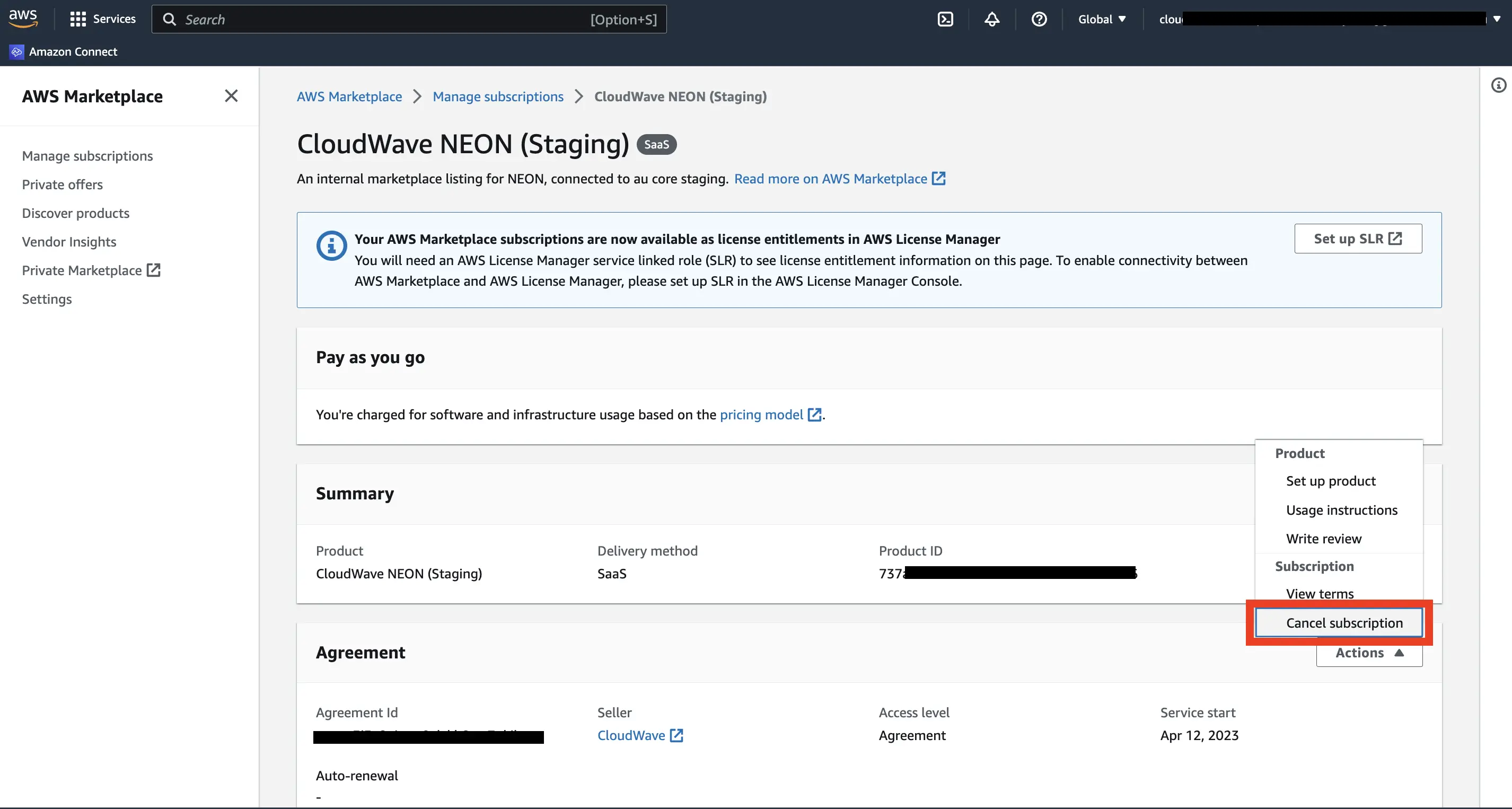The image size is (1512, 809).
Task: Collapse the Actions dropdown button
Action: pos(1369,653)
